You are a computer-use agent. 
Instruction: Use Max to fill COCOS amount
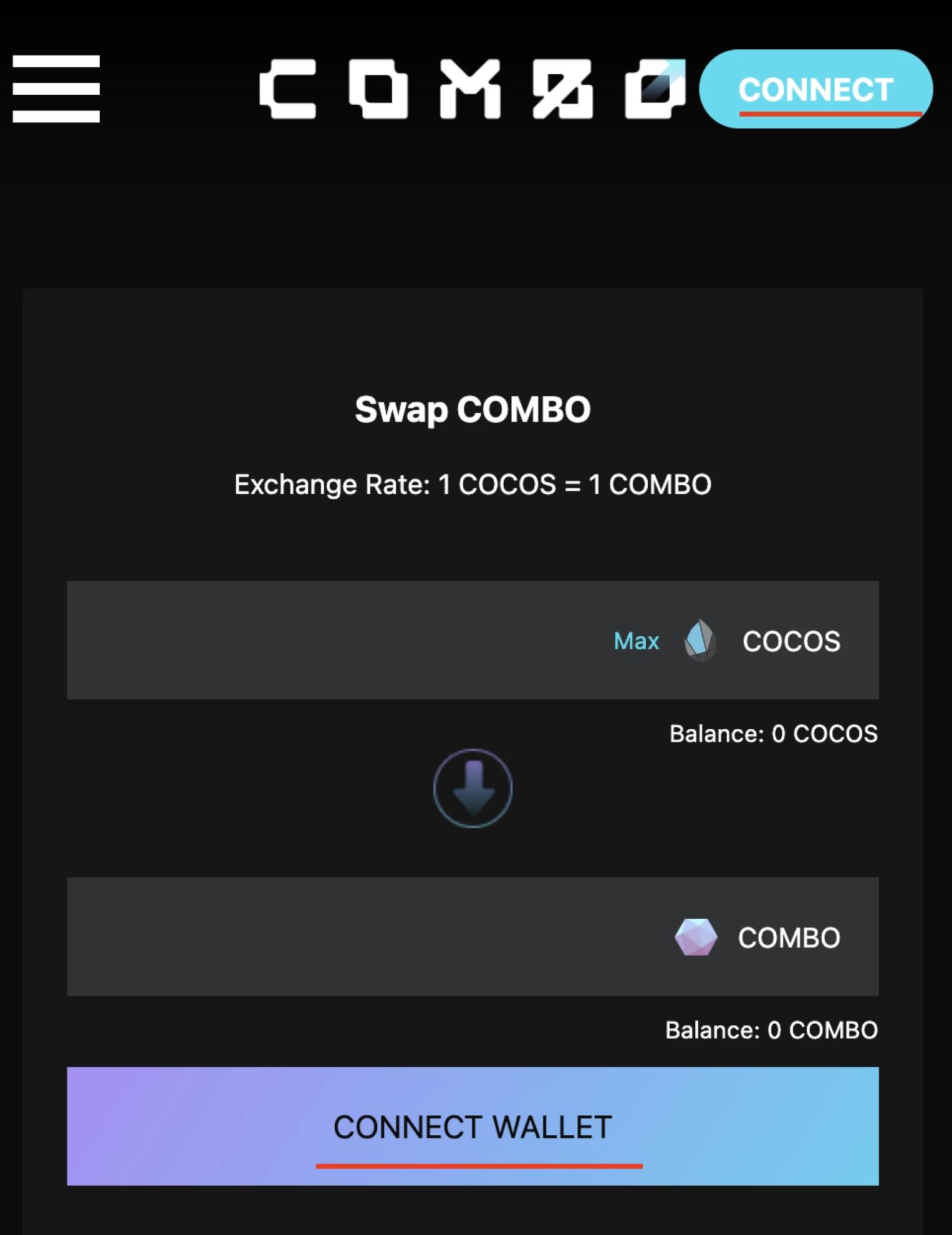[x=636, y=641]
